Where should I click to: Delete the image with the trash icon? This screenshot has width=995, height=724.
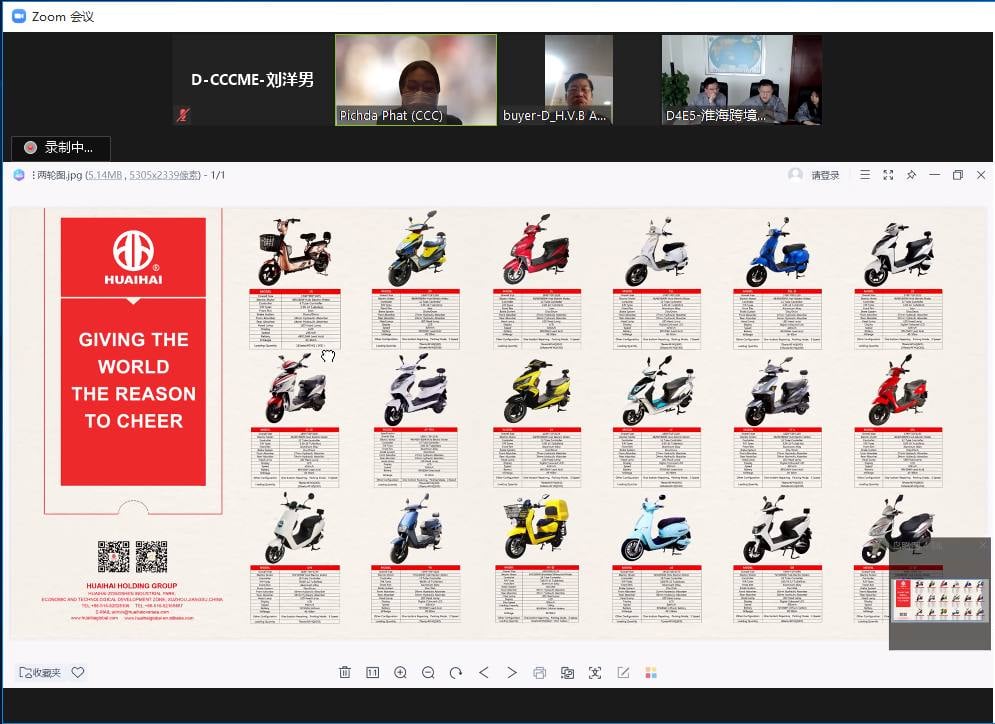(345, 673)
